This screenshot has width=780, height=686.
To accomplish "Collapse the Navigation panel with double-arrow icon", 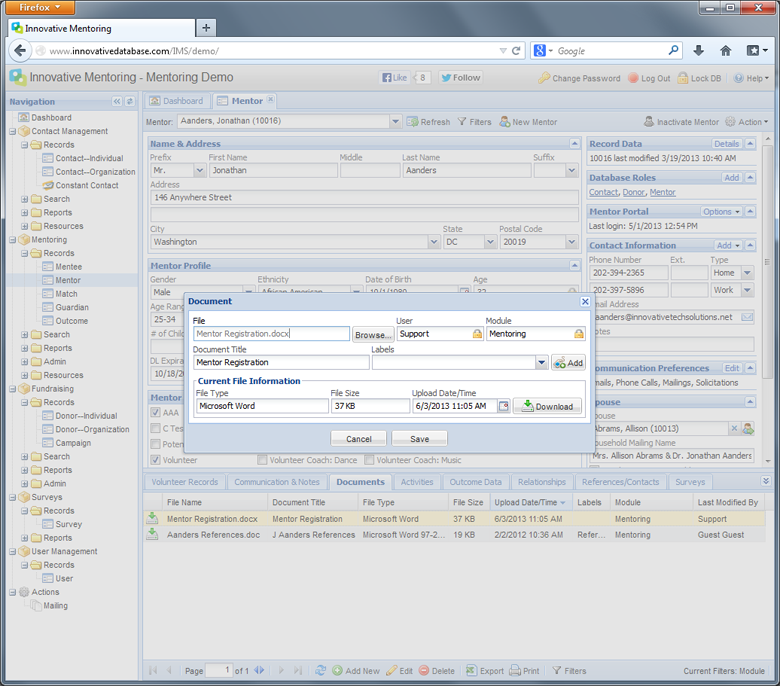I will point(117,101).
